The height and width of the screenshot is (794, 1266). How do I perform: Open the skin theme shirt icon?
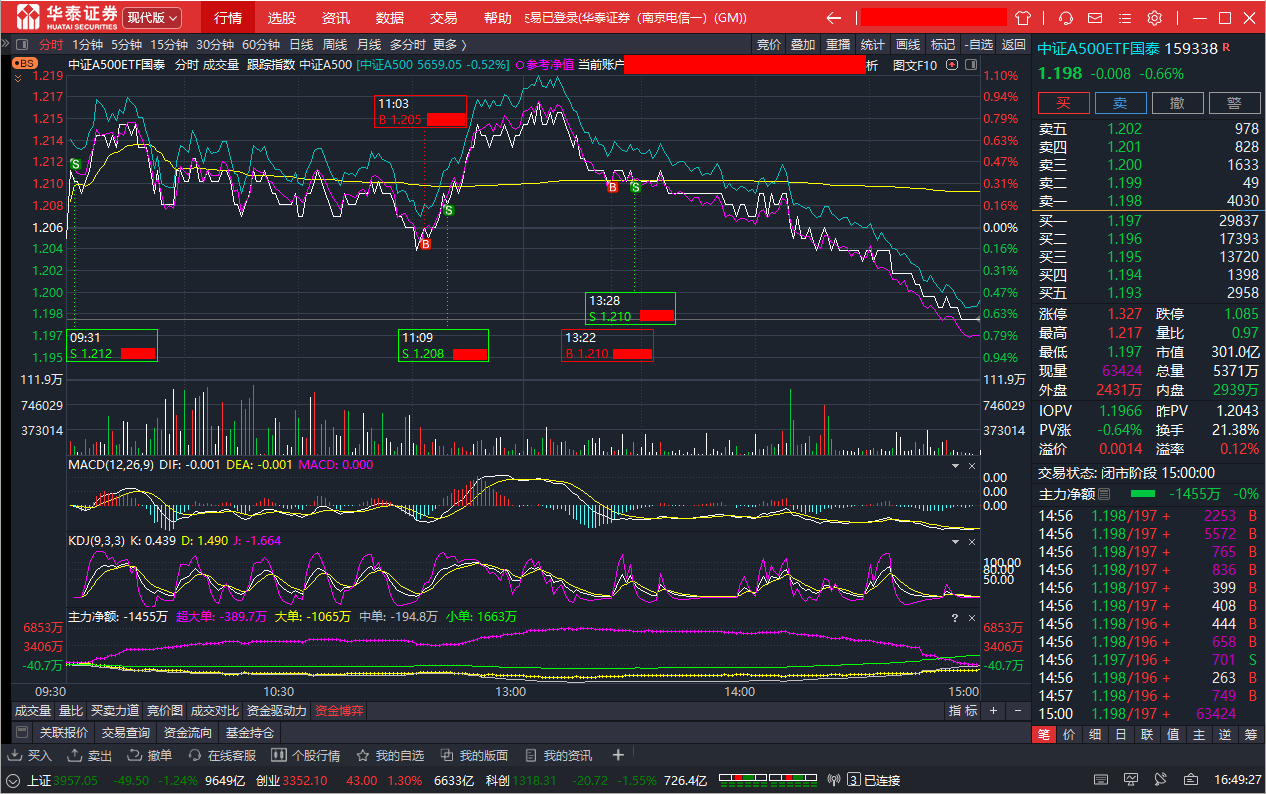[1022, 18]
